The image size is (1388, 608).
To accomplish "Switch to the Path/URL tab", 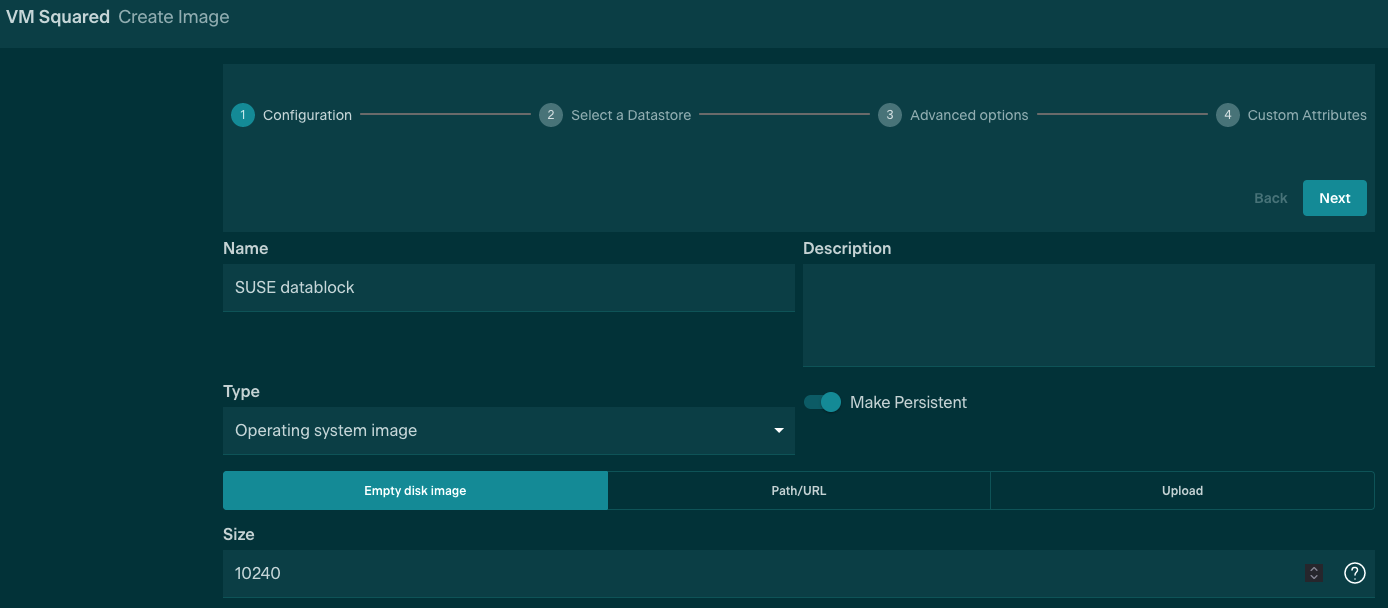I will 798,491.
